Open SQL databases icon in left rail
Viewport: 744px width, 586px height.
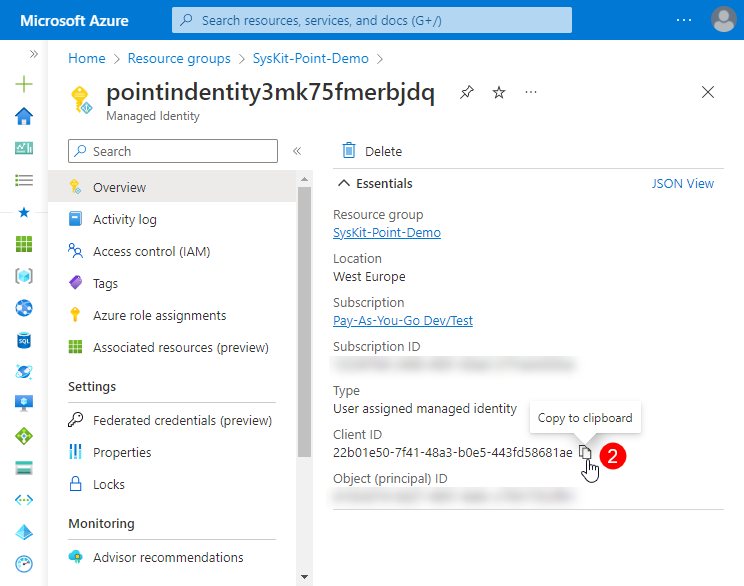[24, 340]
